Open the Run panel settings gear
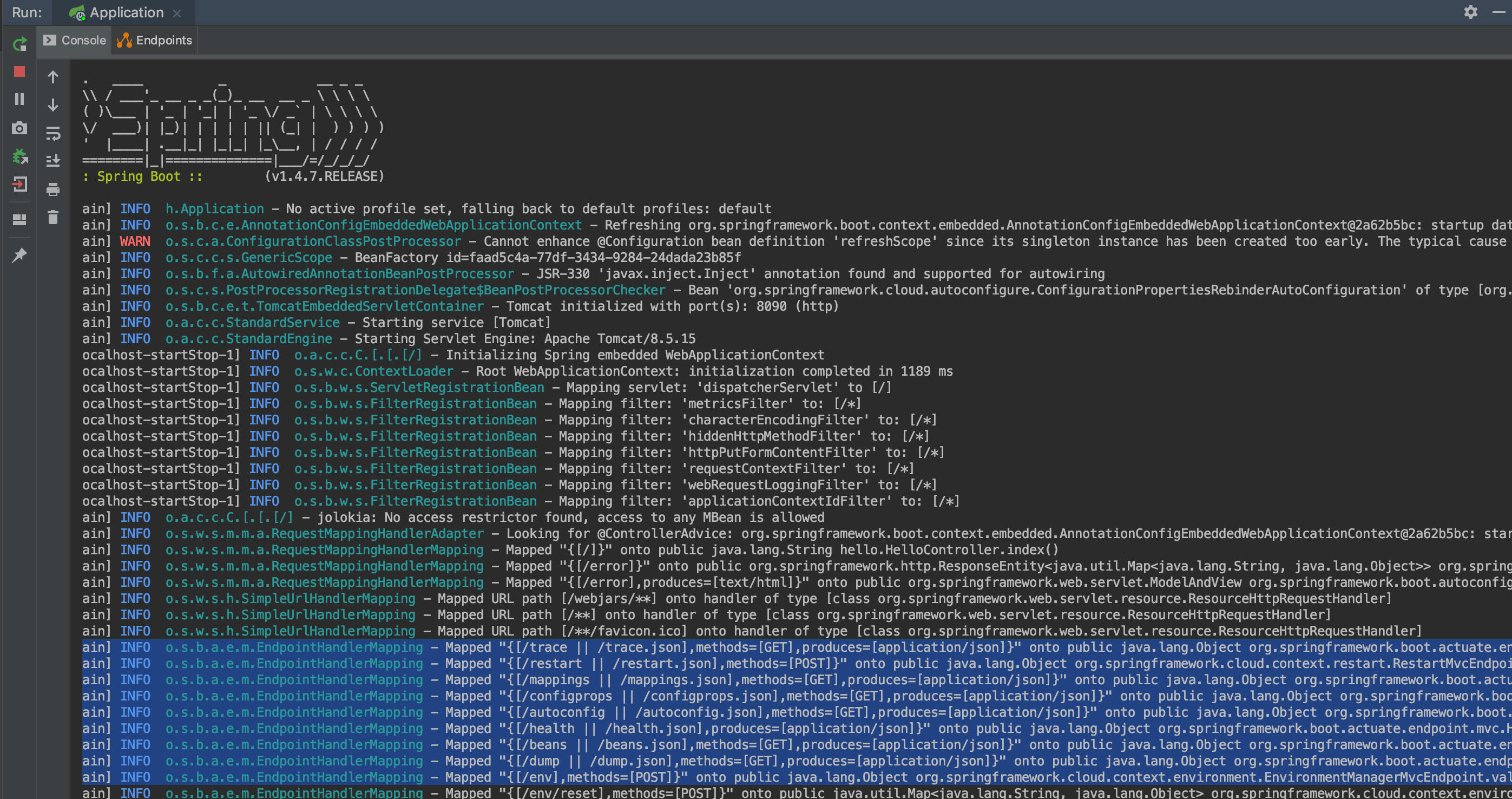 (1470, 12)
